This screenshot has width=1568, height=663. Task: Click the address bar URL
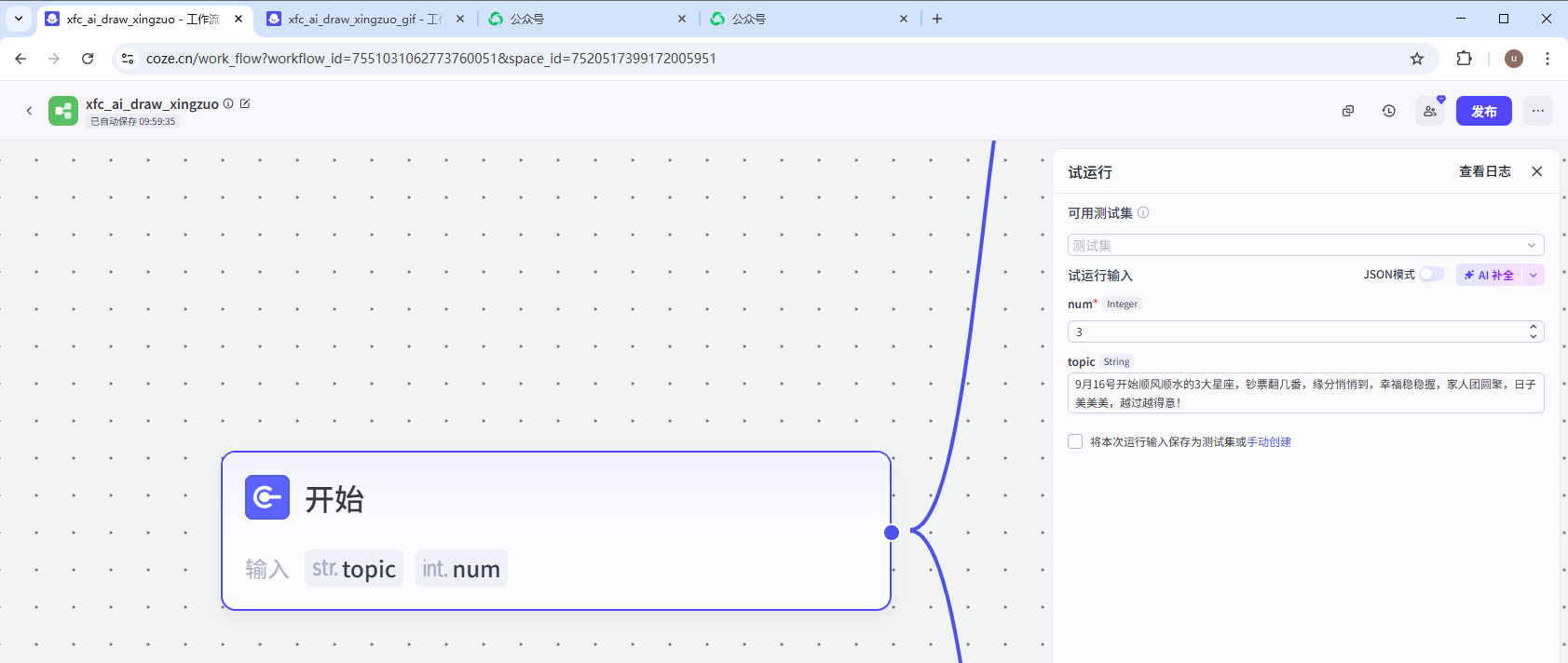point(431,58)
